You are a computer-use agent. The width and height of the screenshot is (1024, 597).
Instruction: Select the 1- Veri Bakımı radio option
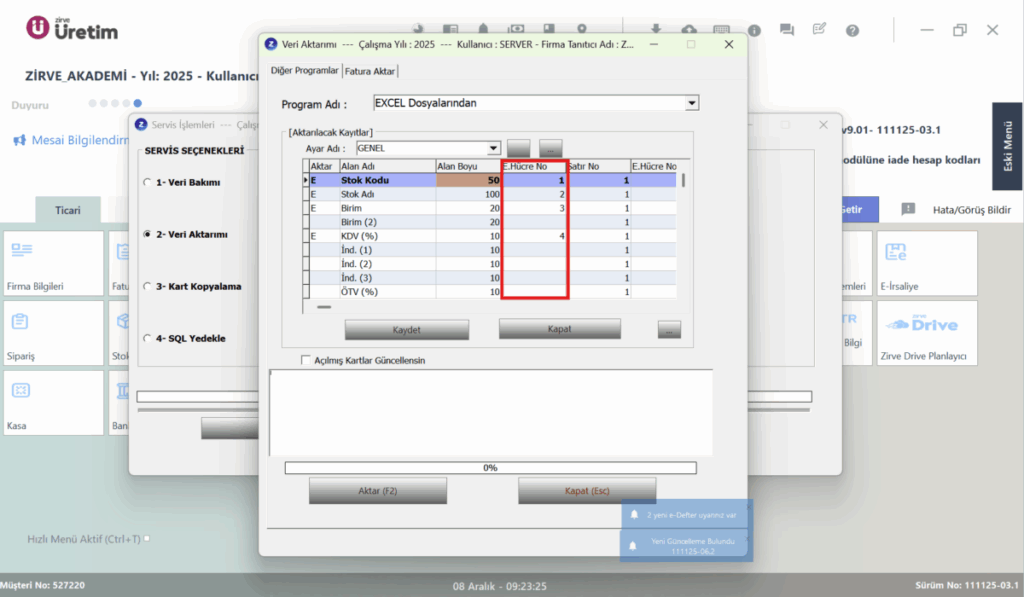click(147, 182)
